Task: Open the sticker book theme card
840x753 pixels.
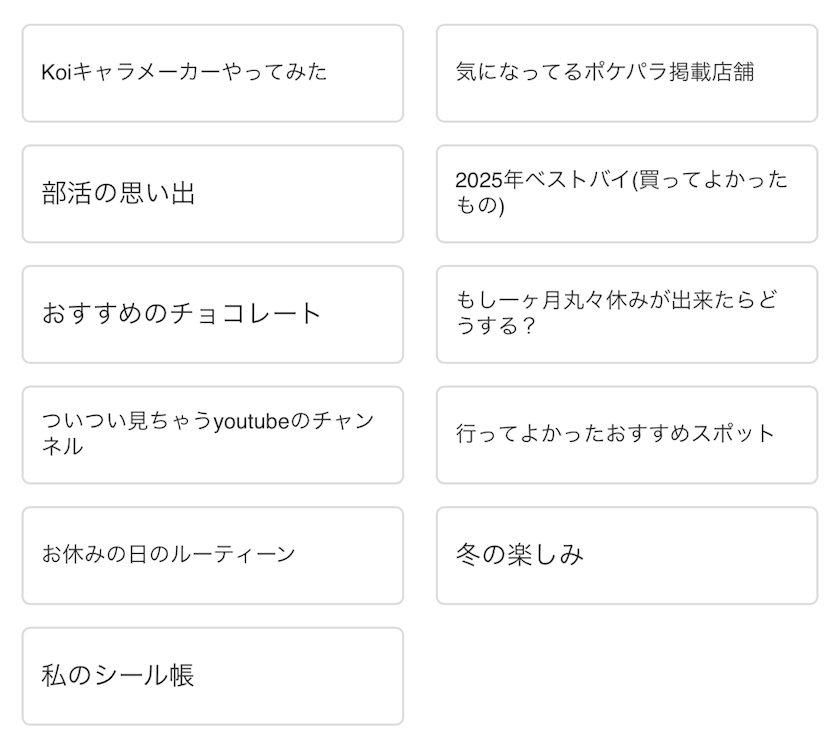Action: (x=212, y=676)
